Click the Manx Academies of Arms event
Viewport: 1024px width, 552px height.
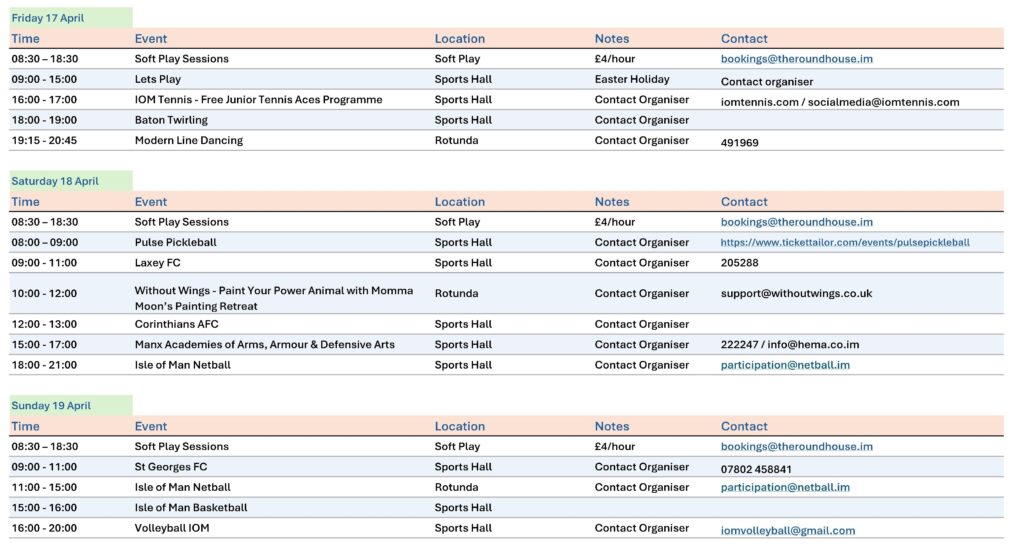coord(264,345)
